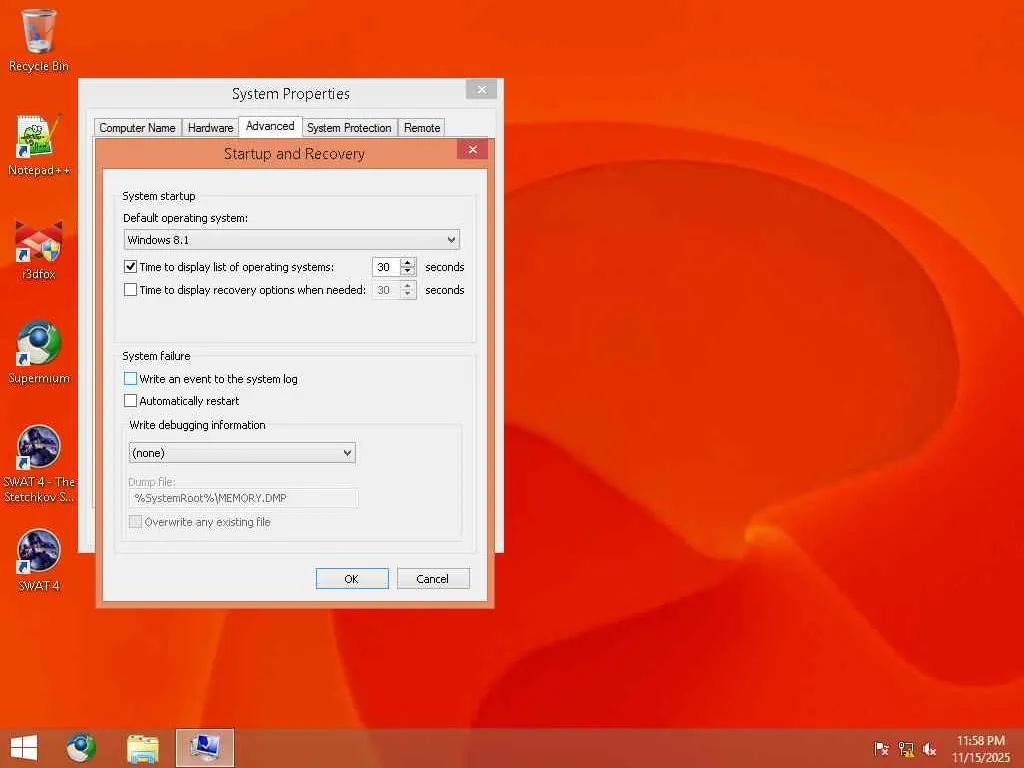Enable the Automatically restart checkbox

pos(131,400)
